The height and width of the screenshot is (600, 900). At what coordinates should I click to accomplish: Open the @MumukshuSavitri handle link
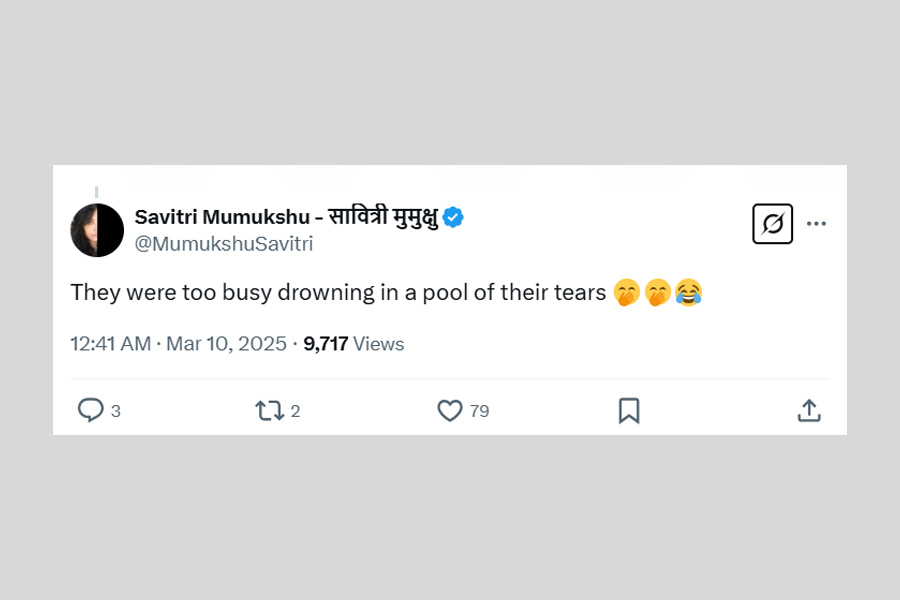[x=223, y=243]
